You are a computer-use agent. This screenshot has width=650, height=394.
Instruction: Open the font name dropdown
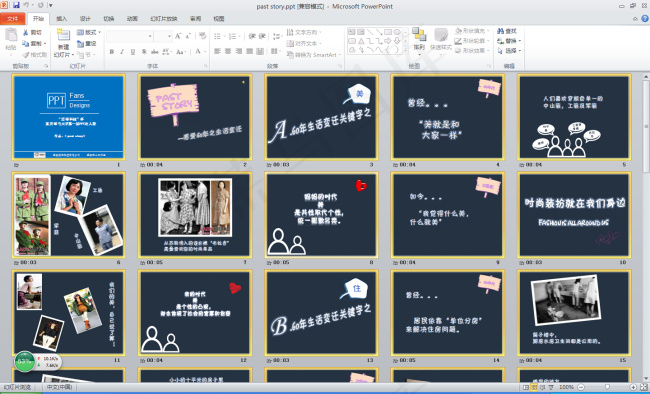pos(129,36)
